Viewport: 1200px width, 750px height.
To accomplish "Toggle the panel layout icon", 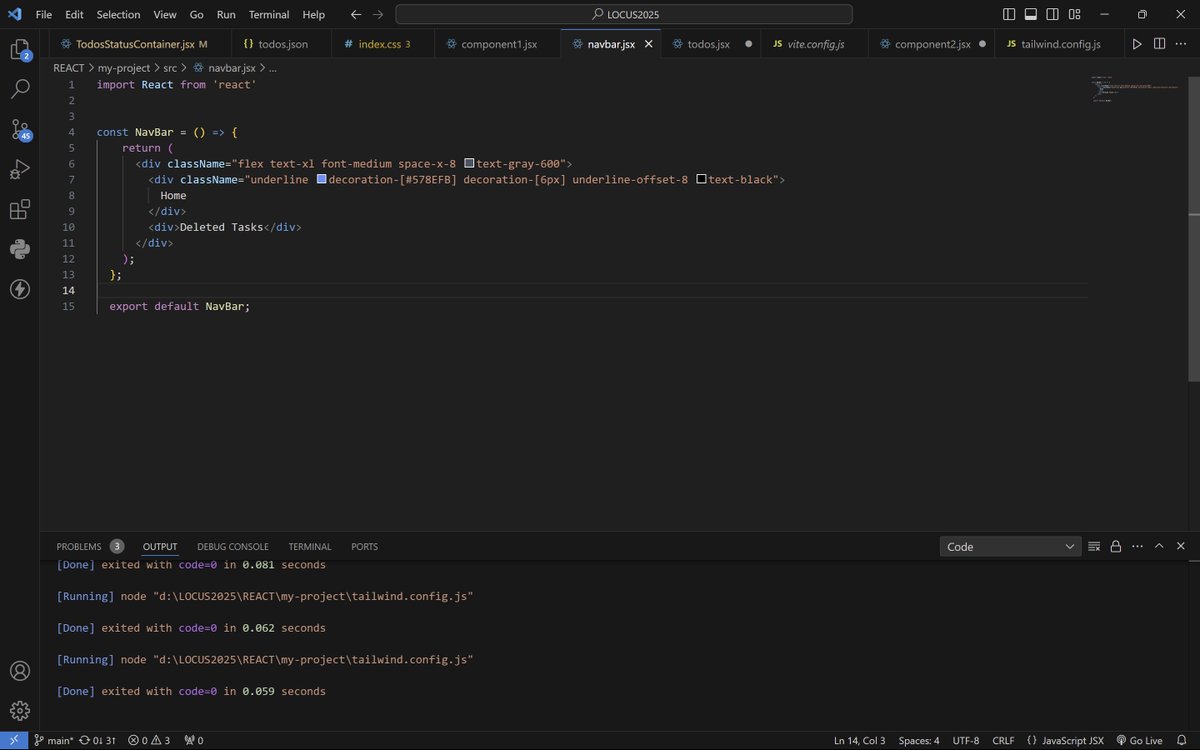I will pos(1030,15).
